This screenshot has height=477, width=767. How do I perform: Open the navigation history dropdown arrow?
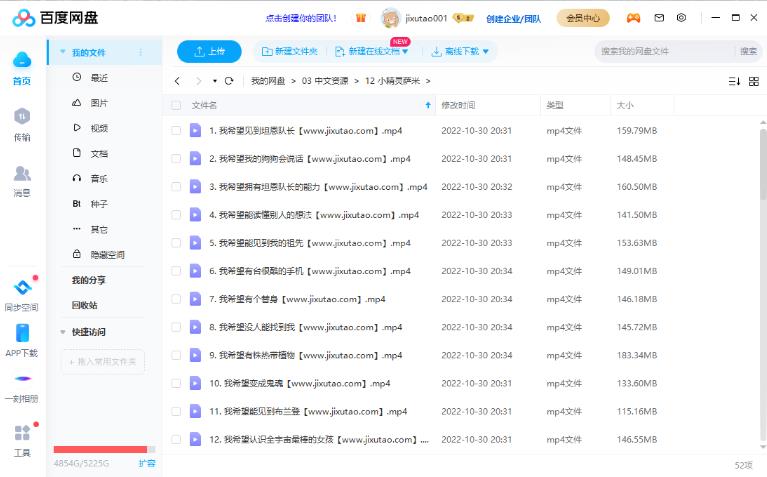pyautogui.click(x=215, y=81)
